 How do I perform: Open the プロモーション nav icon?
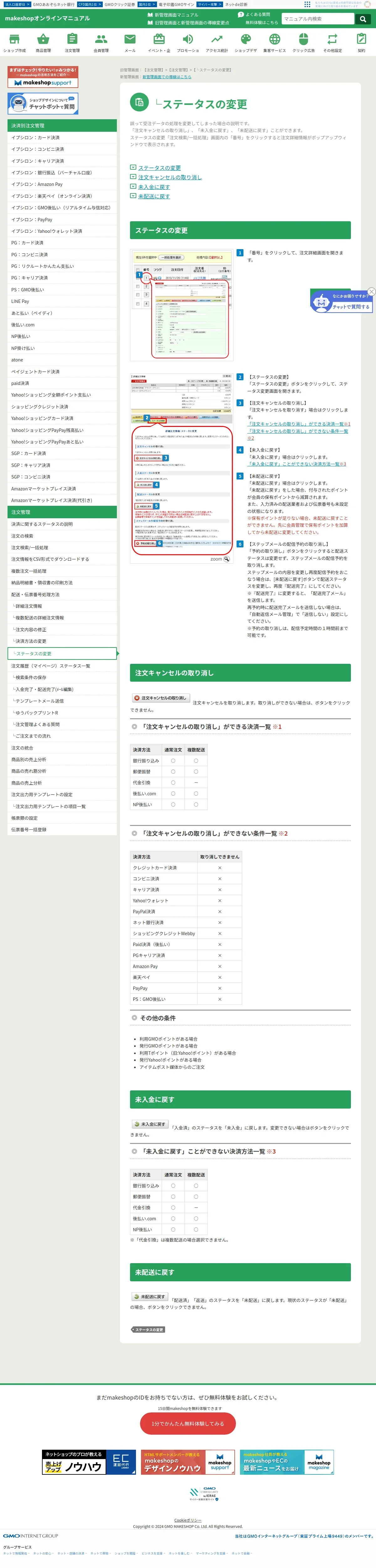[188, 43]
